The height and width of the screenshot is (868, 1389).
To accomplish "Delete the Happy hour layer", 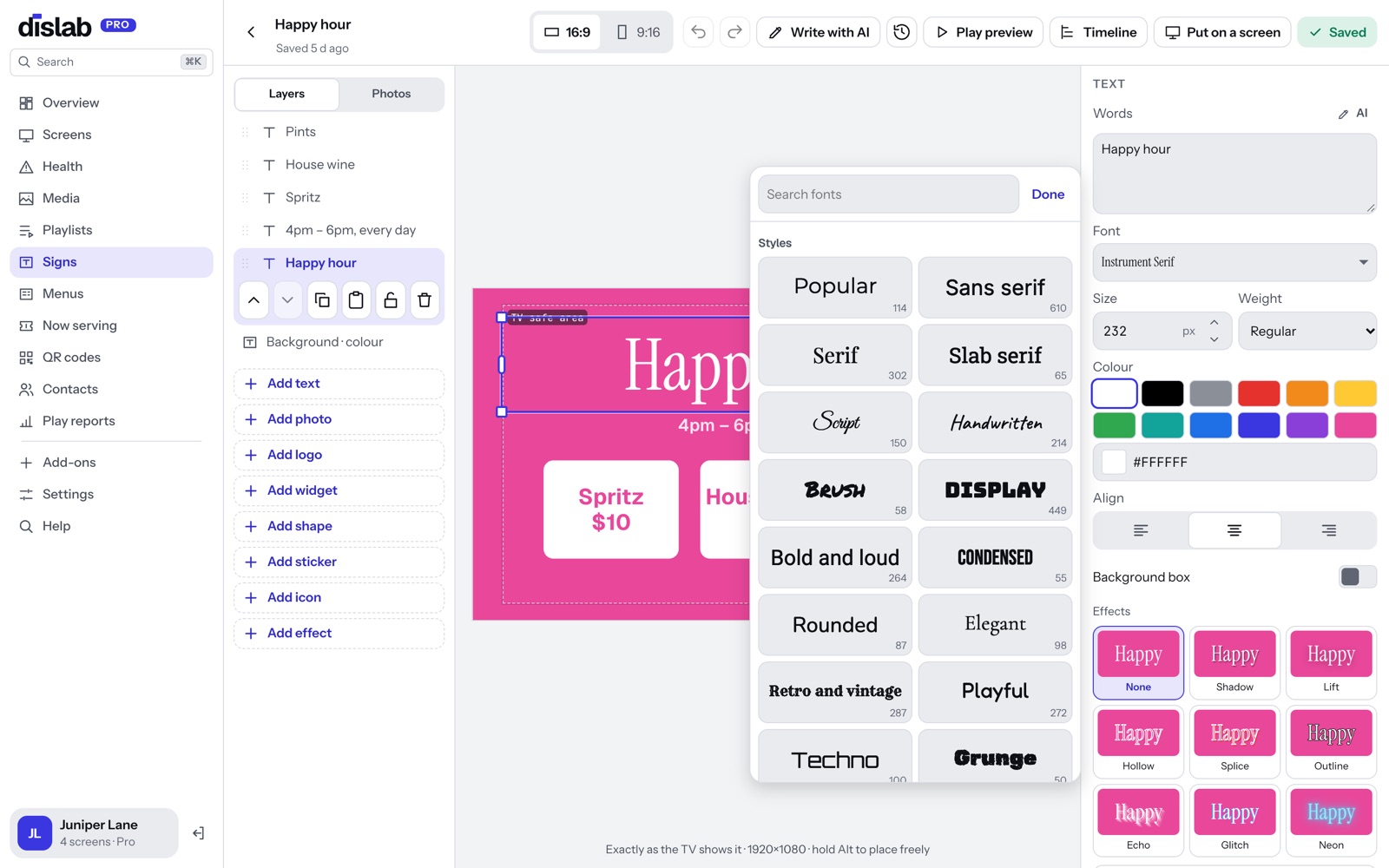I will [x=425, y=300].
